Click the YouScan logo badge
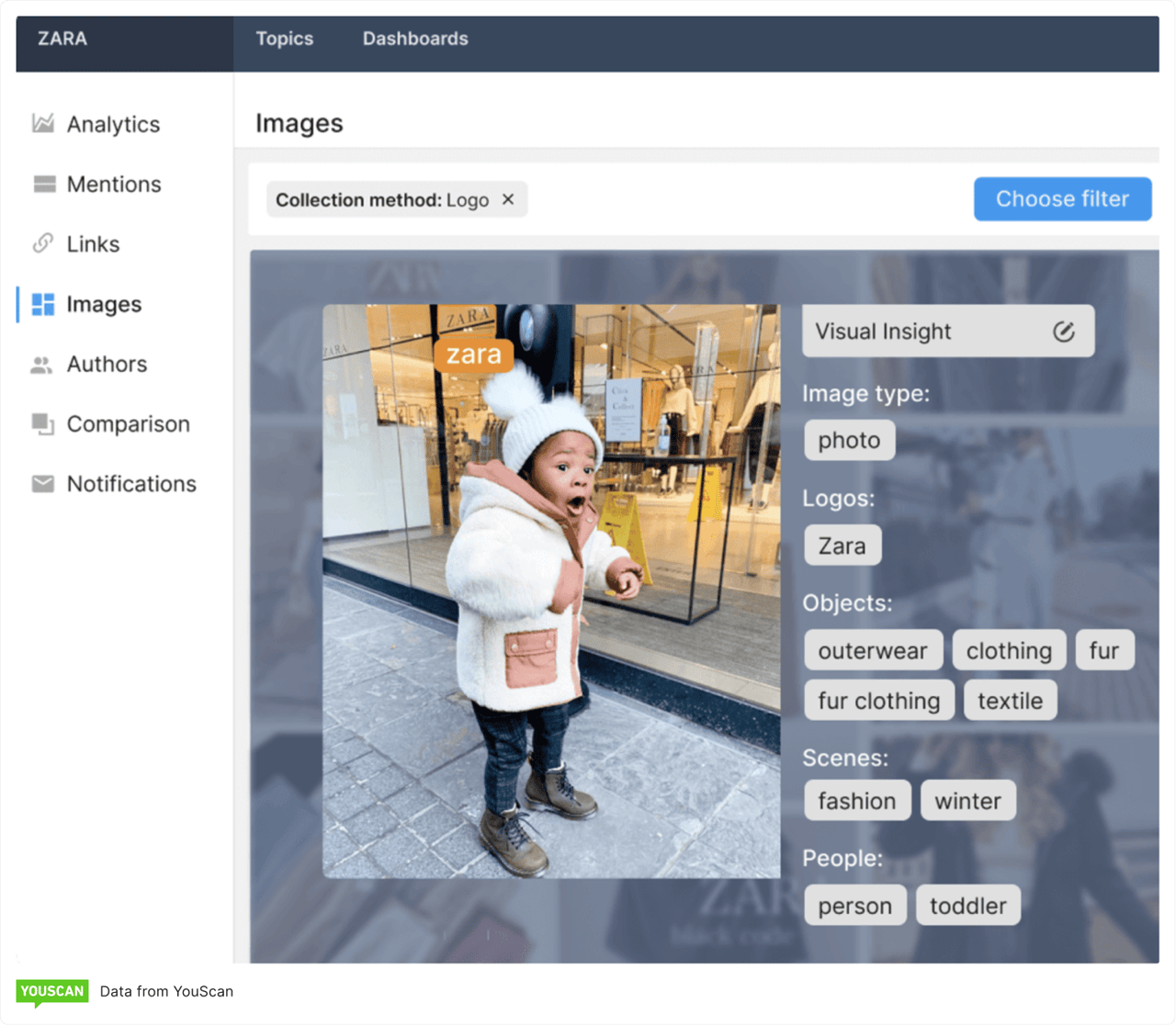This screenshot has height=1025, width=1176. coord(52,992)
